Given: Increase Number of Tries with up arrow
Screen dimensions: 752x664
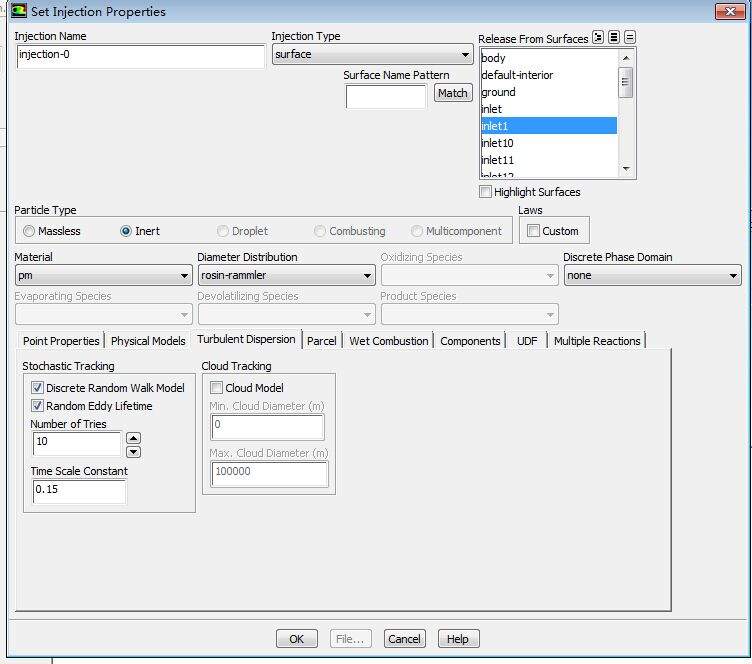Looking at the screenshot, I should (x=133, y=438).
